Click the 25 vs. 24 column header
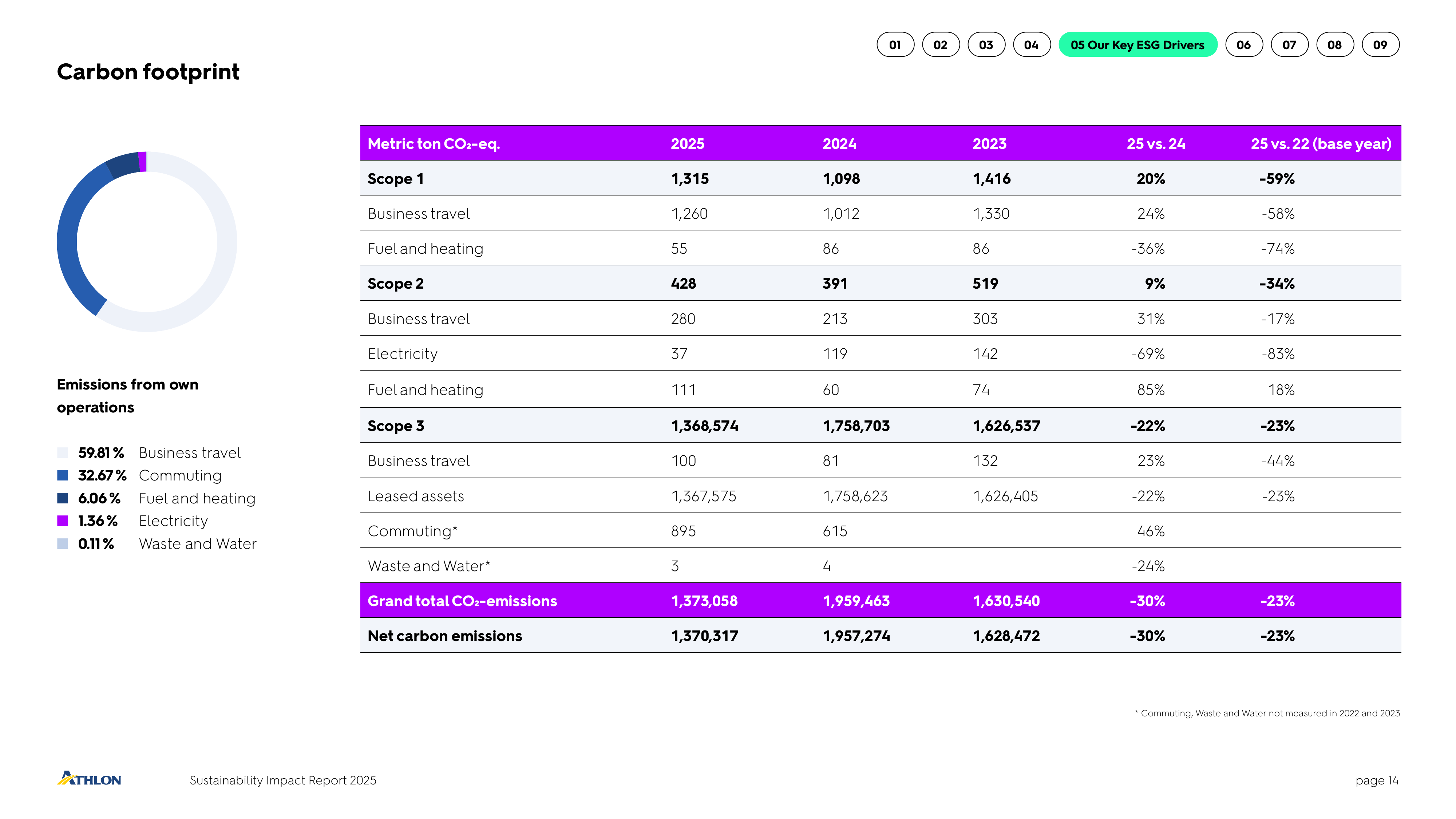 click(1156, 143)
